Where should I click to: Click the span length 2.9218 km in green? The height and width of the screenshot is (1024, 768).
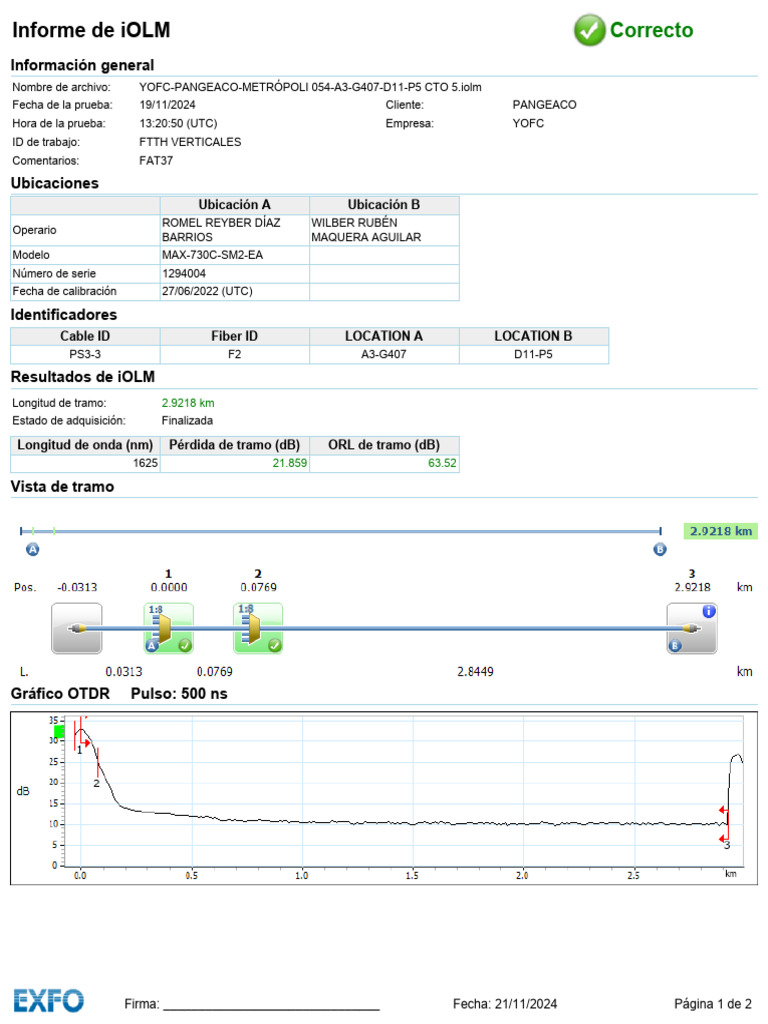[x=188, y=403]
